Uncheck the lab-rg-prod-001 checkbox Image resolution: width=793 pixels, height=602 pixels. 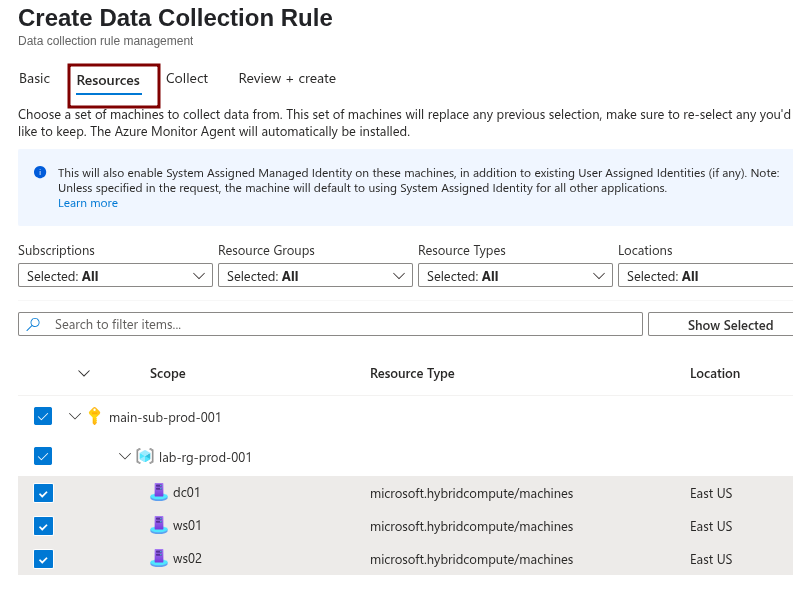click(43, 456)
